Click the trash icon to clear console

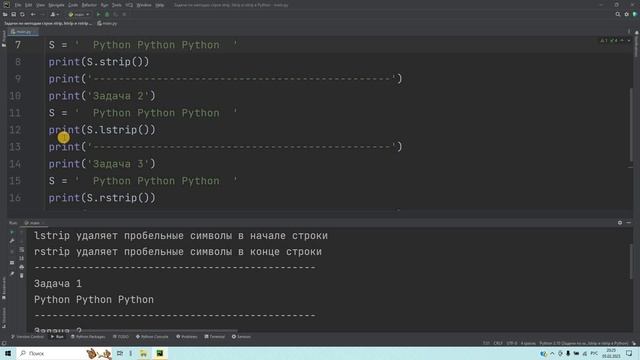pyautogui.click(x=22, y=276)
